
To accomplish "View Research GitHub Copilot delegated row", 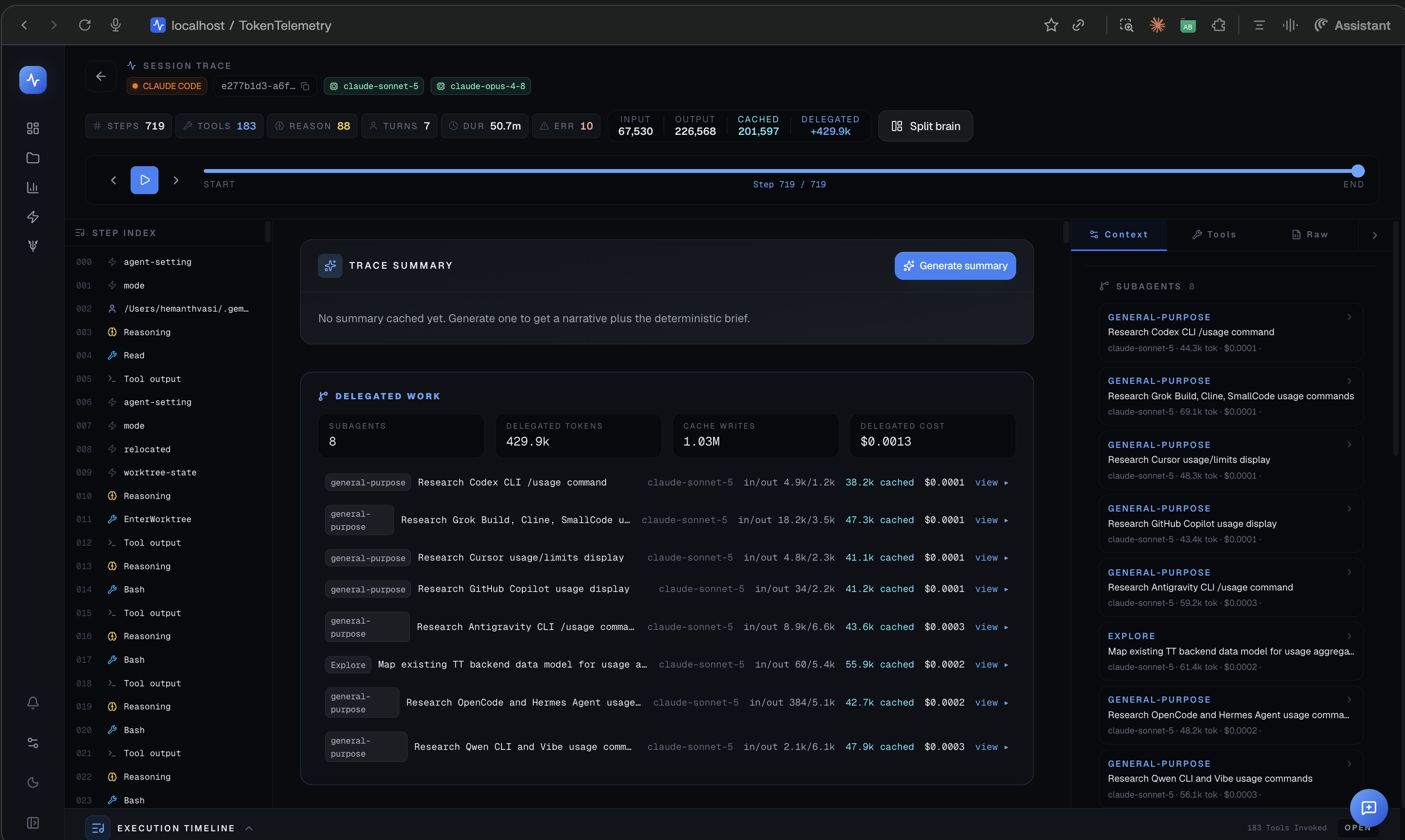I will (x=991, y=589).
